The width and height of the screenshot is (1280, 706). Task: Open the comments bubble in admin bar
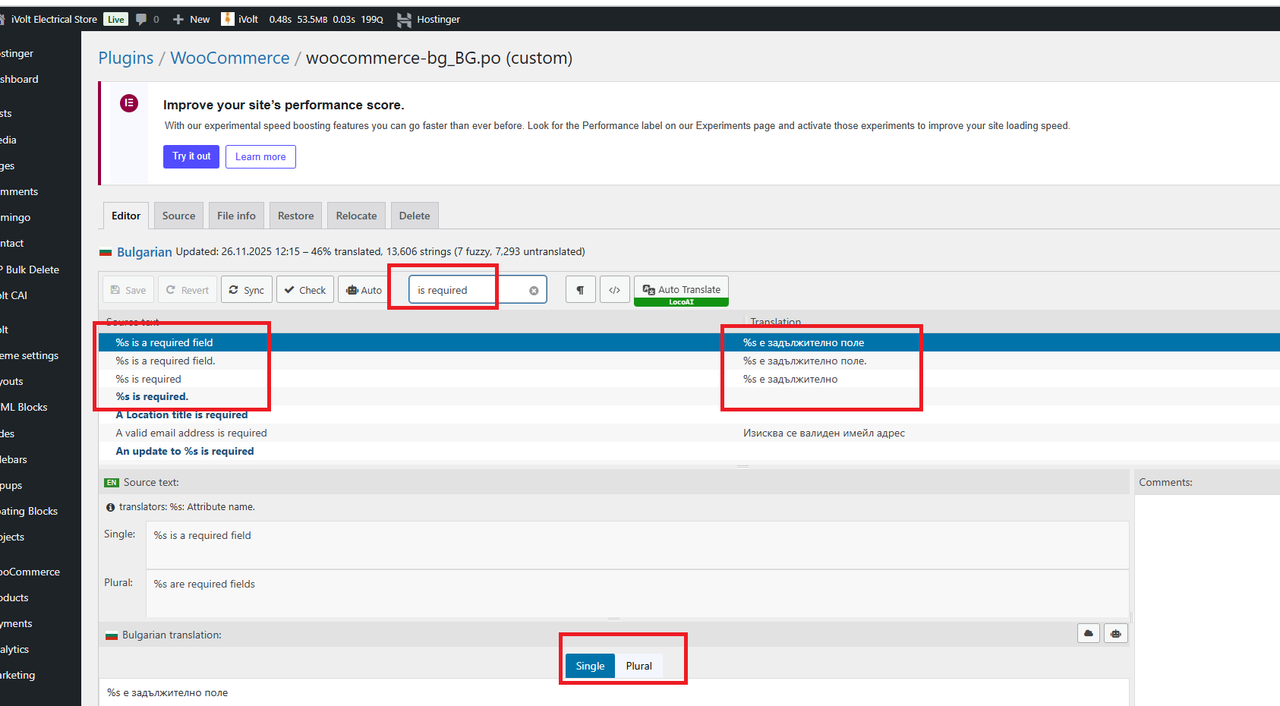pyautogui.click(x=147, y=19)
